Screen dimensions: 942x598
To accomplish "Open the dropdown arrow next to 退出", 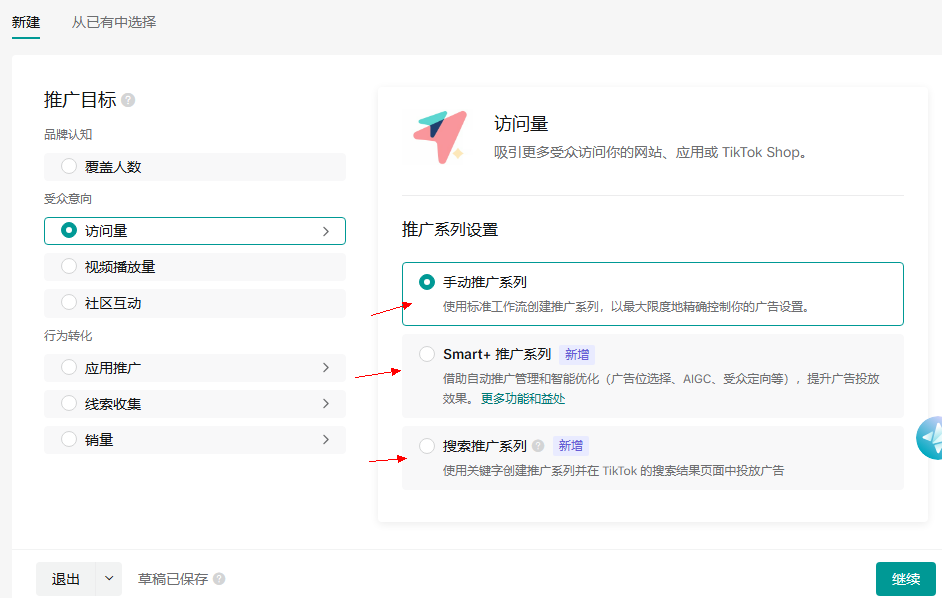I will click(109, 579).
